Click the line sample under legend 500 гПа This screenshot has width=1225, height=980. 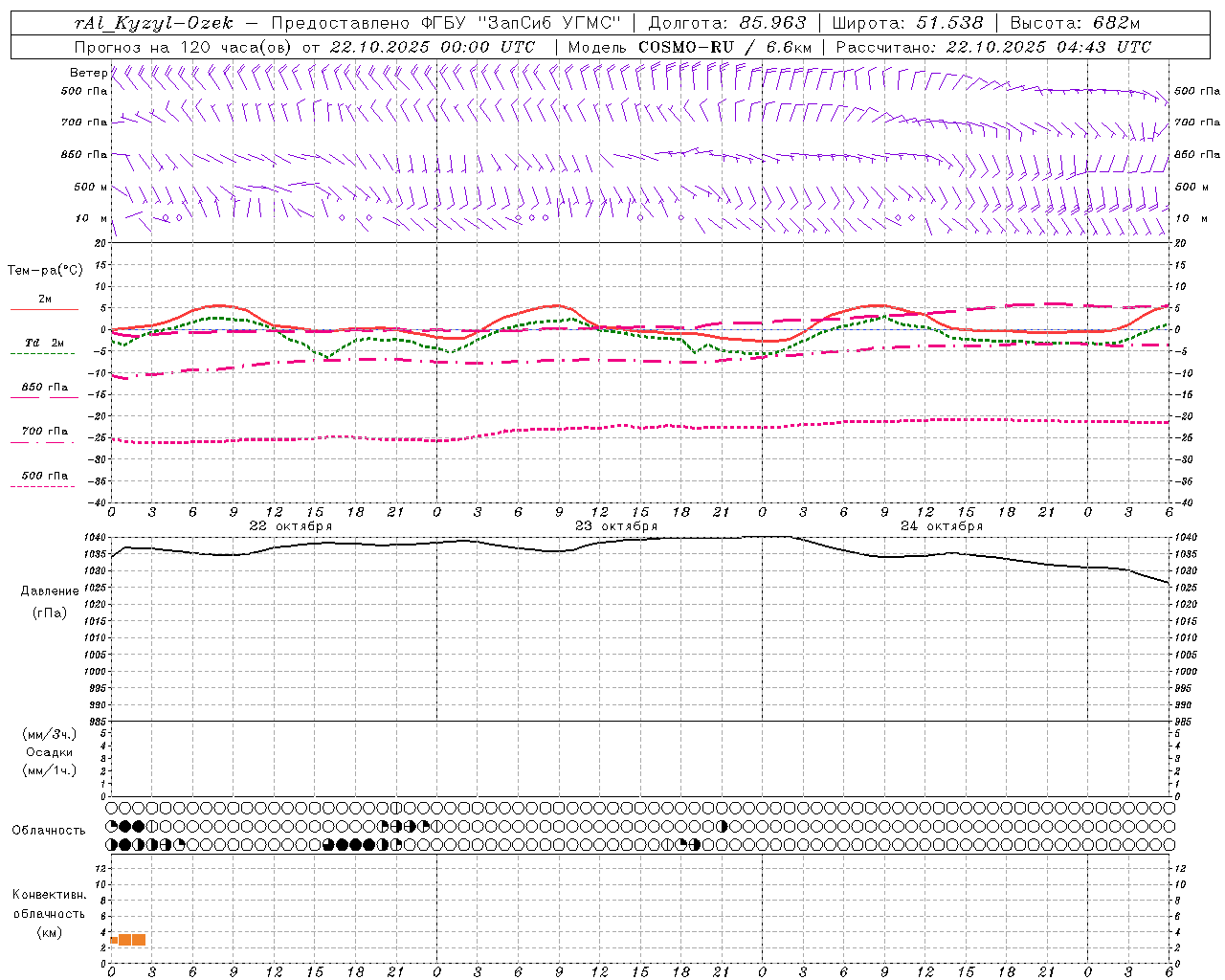pyautogui.click(x=42, y=487)
